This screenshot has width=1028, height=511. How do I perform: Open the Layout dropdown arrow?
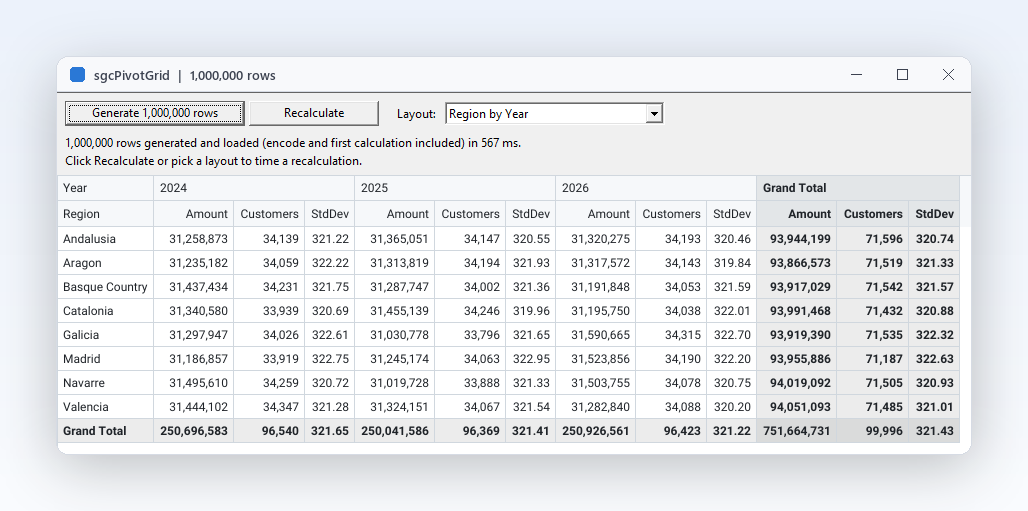(654, 113)
